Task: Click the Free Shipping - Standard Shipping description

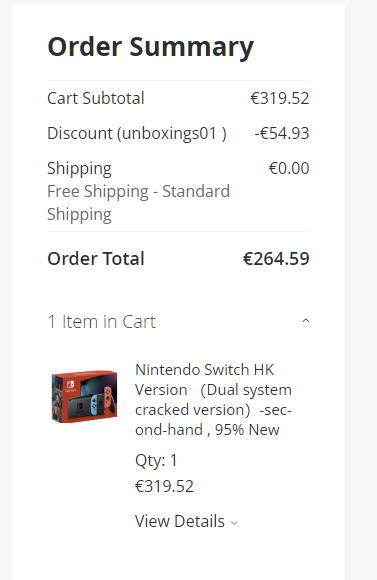Action: [138, 203]
